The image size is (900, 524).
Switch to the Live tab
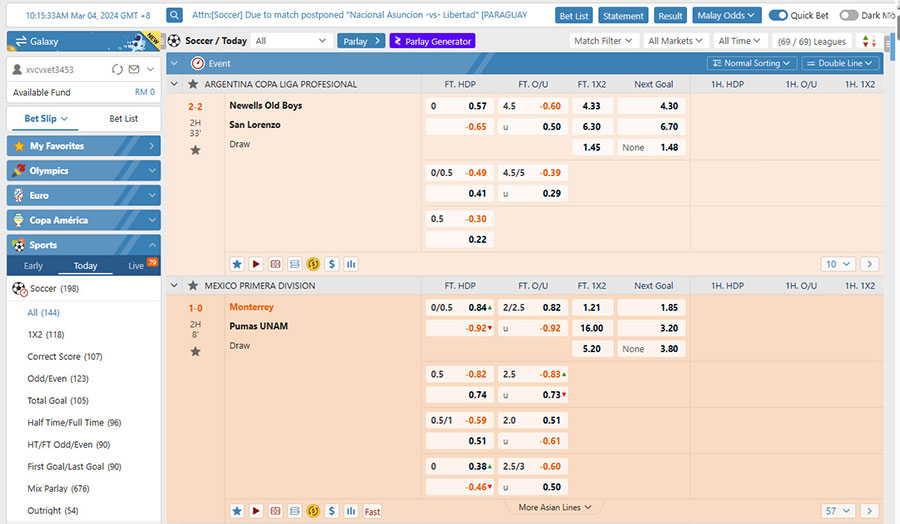pos(136,266)
